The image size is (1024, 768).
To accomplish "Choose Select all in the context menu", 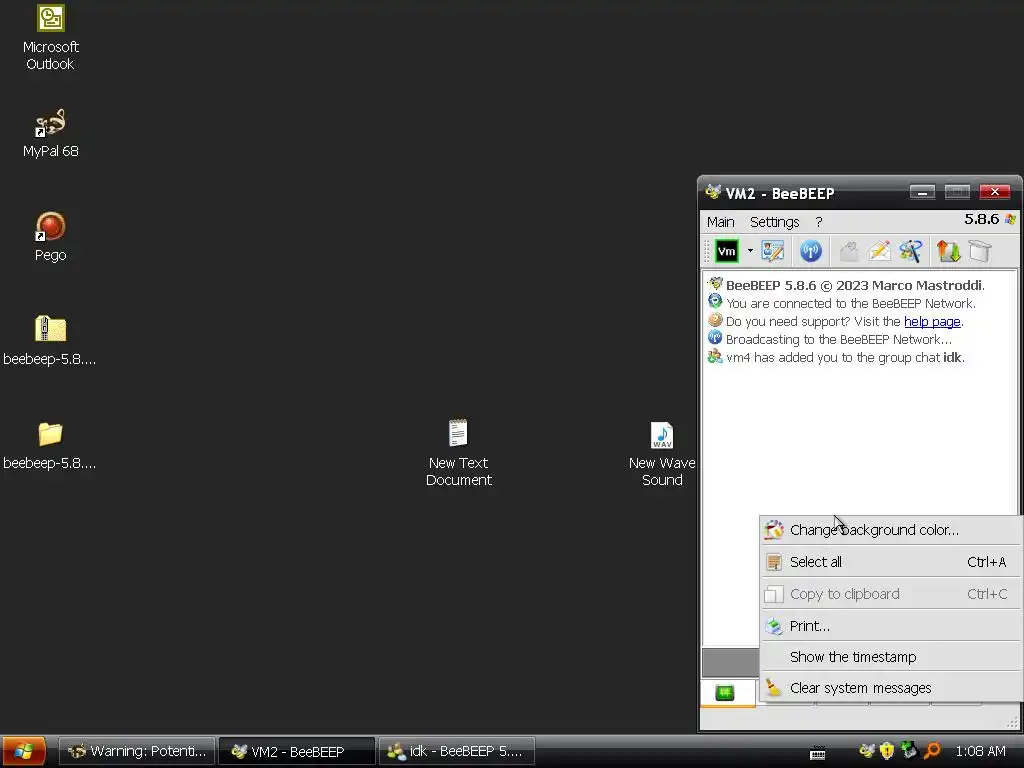I will coord(891,562).
